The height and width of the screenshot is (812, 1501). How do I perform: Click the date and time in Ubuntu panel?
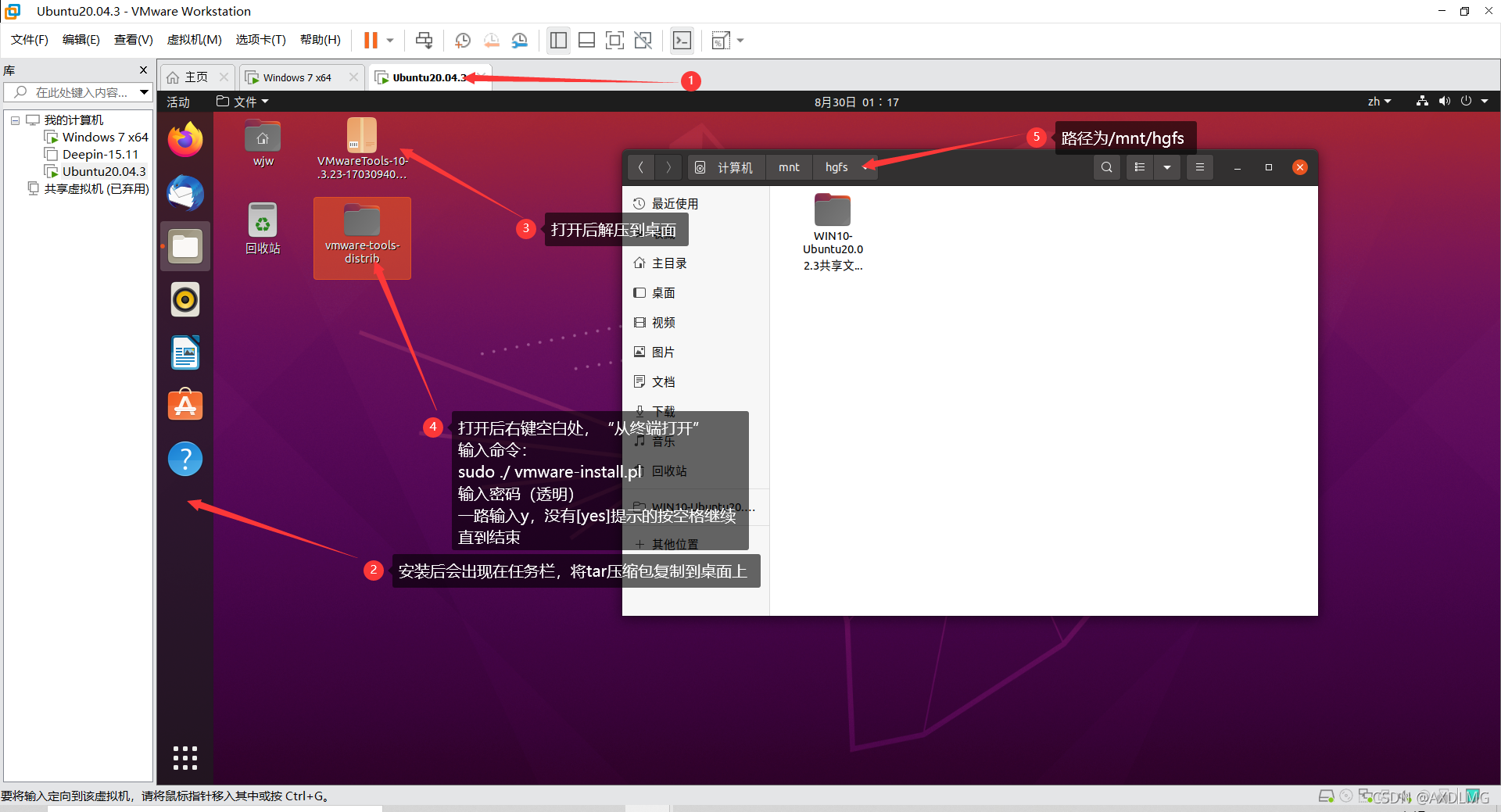pyautogui.click(x=857, y=102)
